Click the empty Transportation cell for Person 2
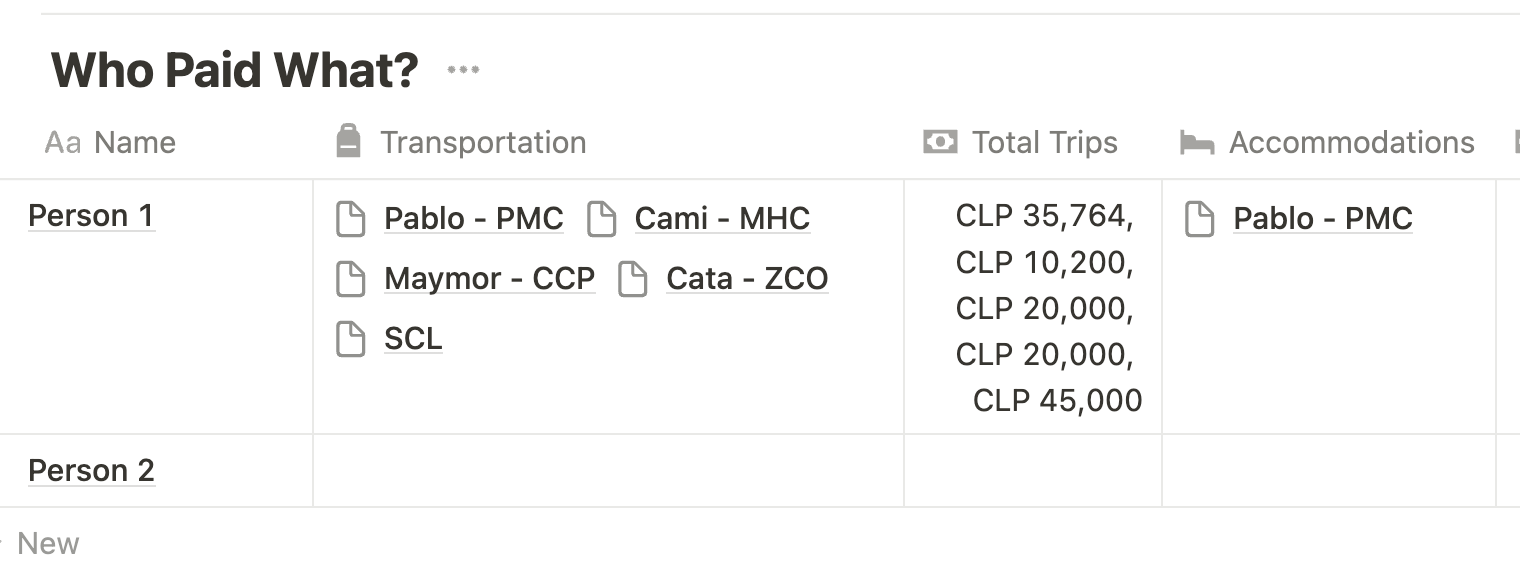The height and width of the screenshot is (570, 1520). pos(608,471)
